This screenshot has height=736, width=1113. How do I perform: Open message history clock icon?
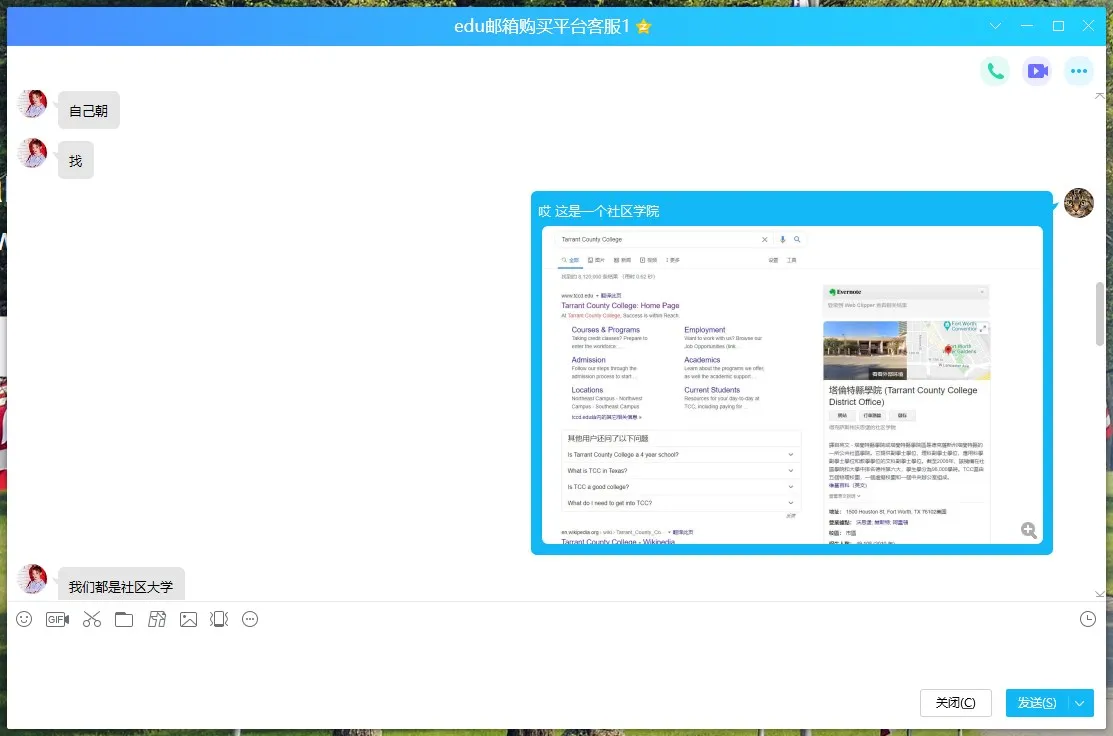point(1087,620)
